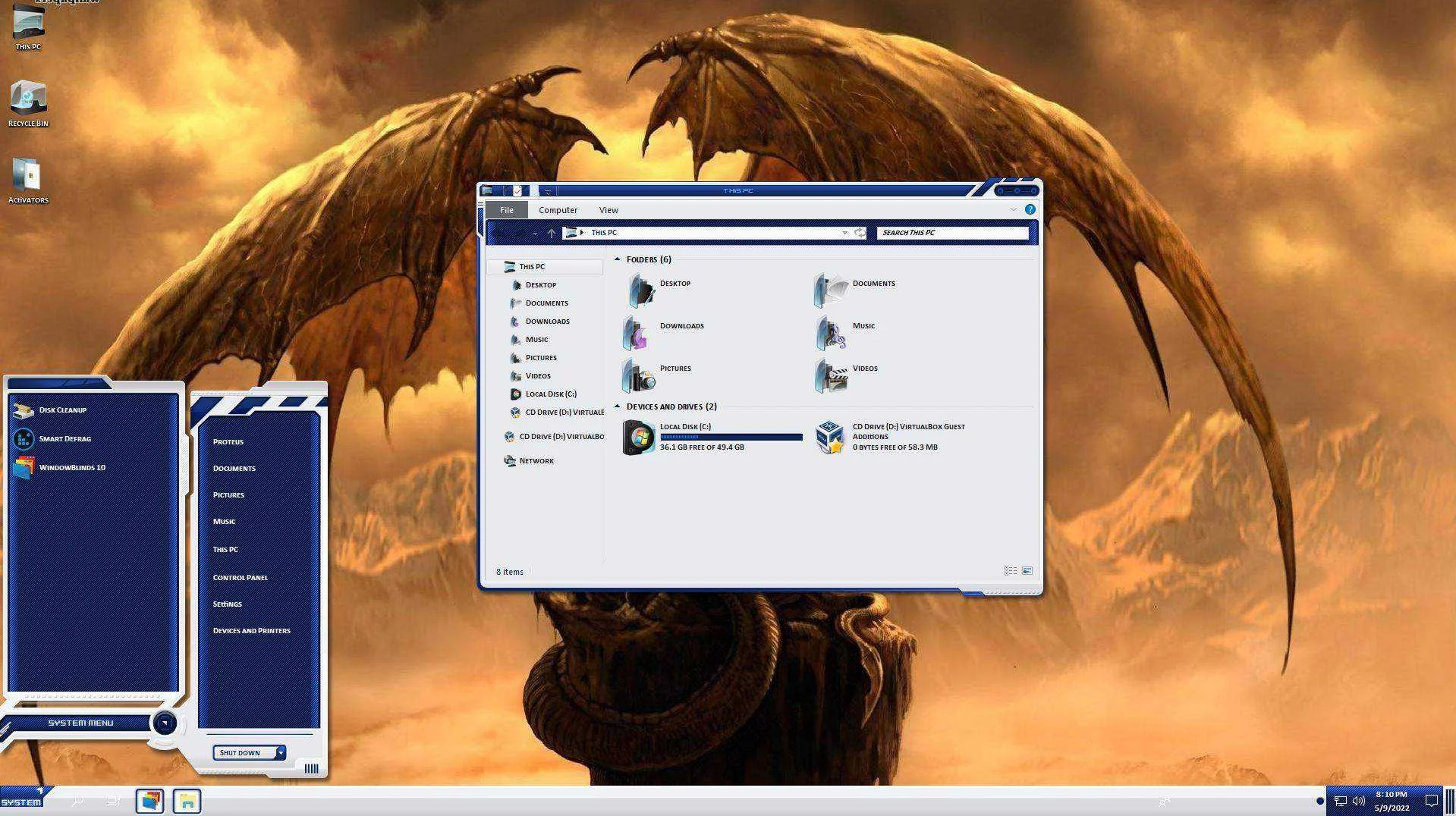Screen dimensions: 1456x816
Task: Click Local Disk (C:) usage bar
Action: 731,437
